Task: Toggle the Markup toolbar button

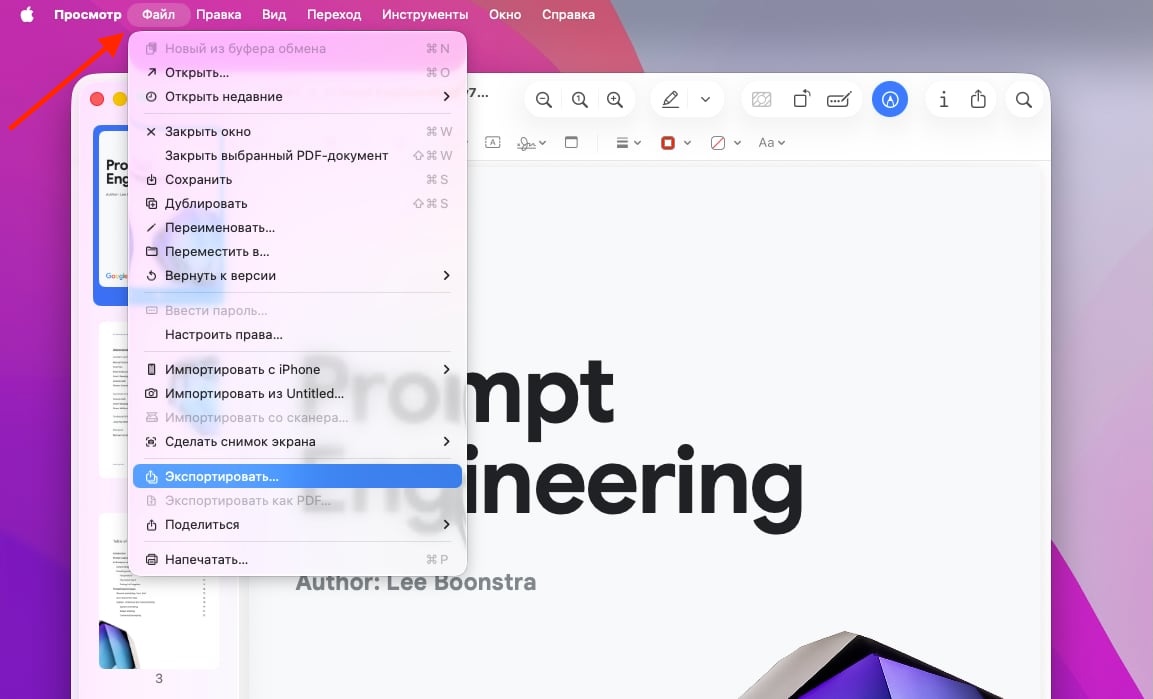Action: 890,98
